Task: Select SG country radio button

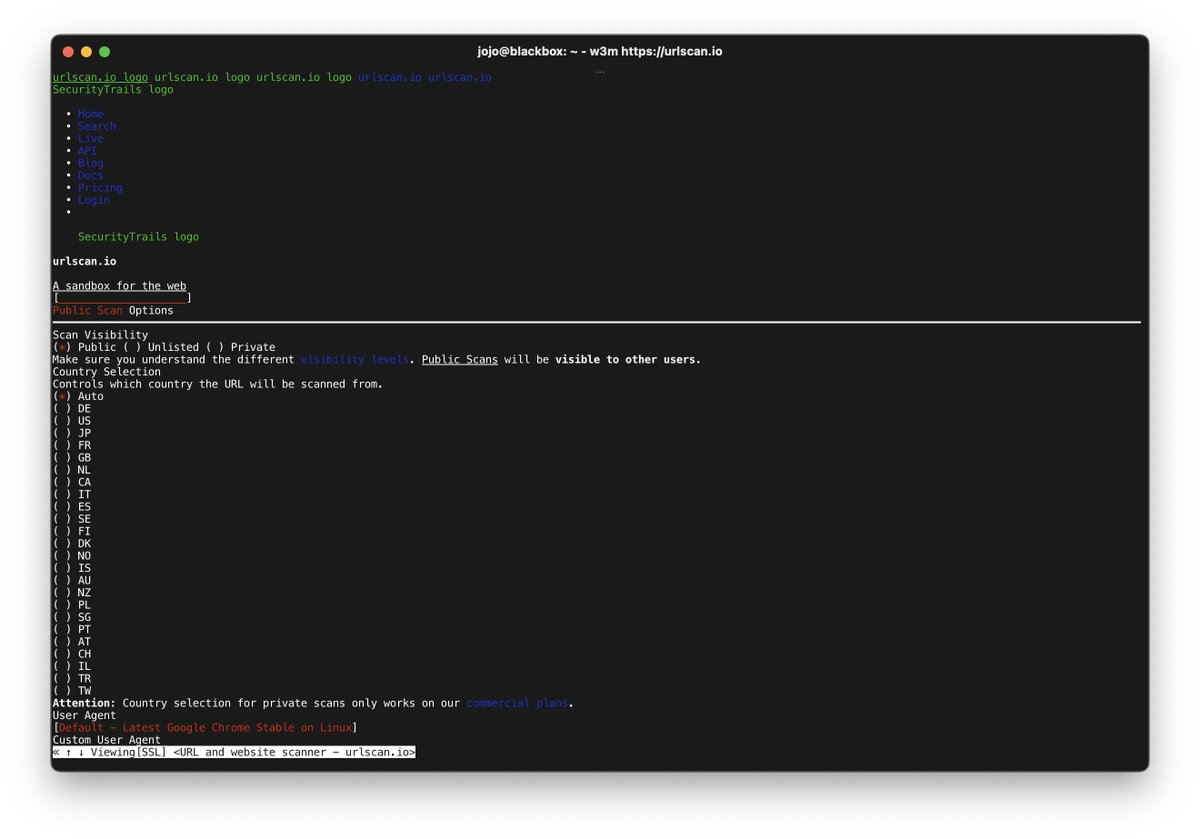Action: point(62,617)
